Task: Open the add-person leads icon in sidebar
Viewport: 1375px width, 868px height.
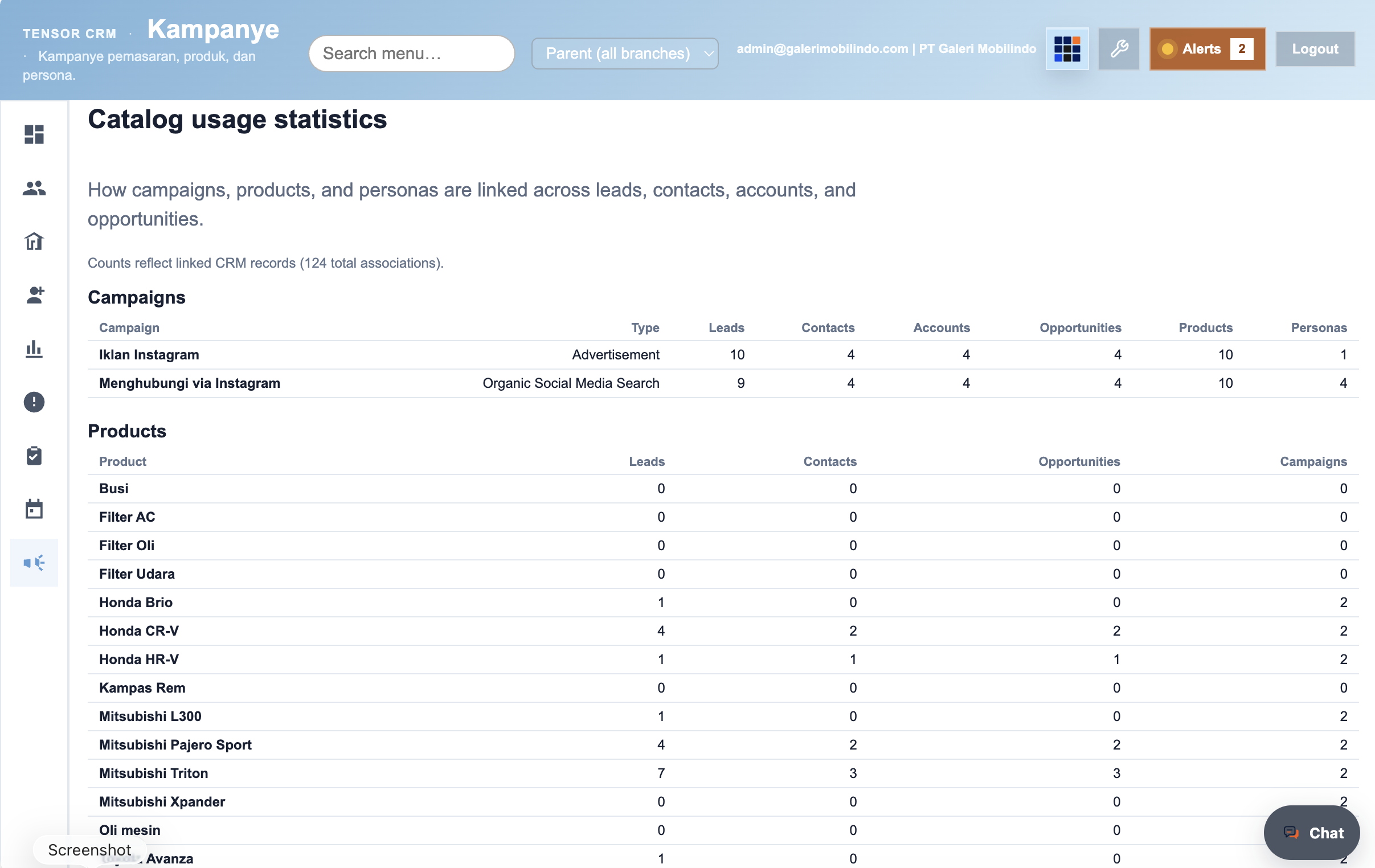Action: tap(34, 294)
